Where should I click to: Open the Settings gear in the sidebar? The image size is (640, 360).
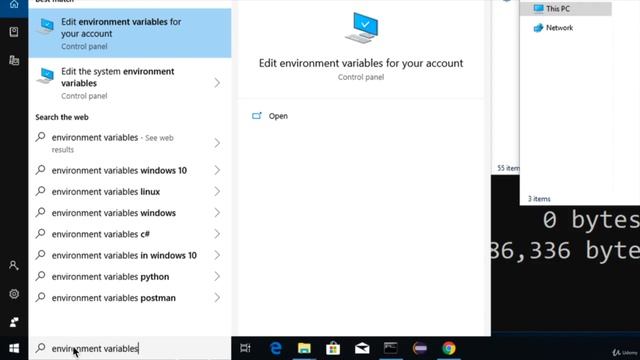point(14,294)
